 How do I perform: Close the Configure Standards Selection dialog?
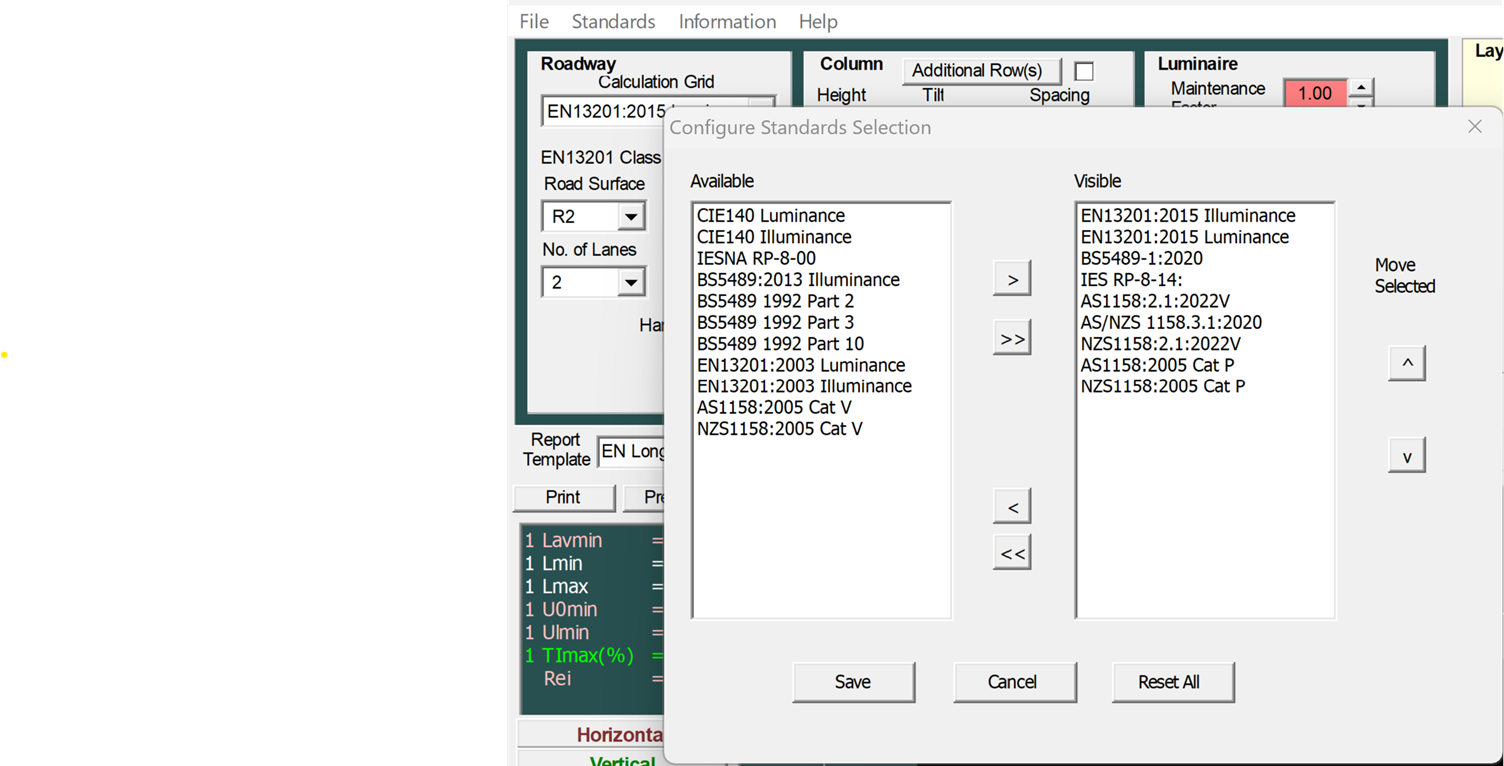click(x=1474, y=126)
